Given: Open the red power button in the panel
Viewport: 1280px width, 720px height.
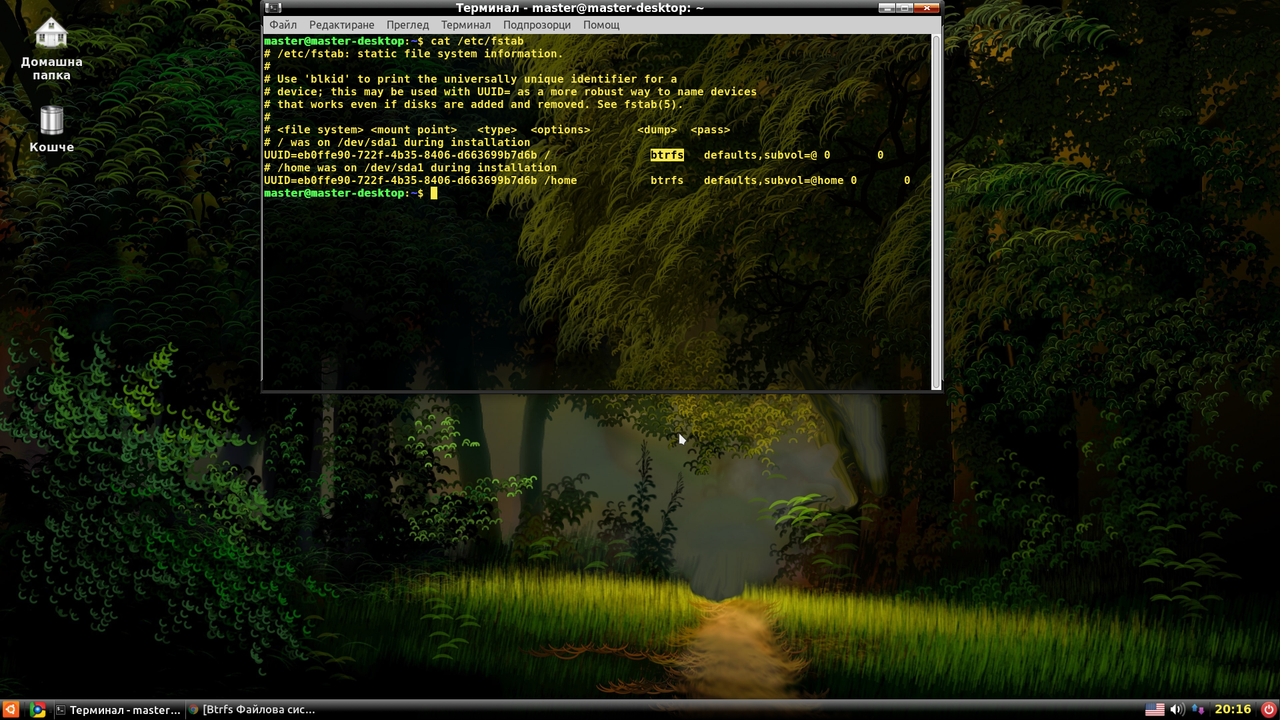Looking at the screenshot, I should (x=1269, y=710).
